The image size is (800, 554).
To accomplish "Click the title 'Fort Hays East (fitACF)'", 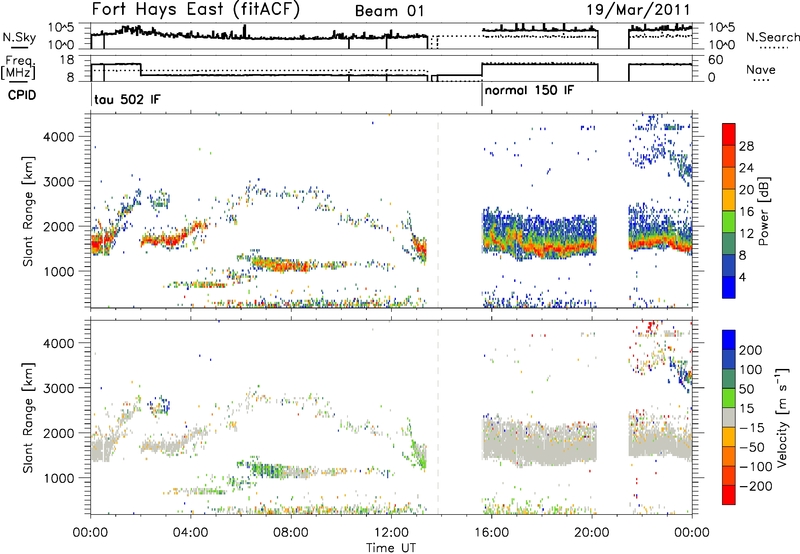I will click(x=196, y=10).
